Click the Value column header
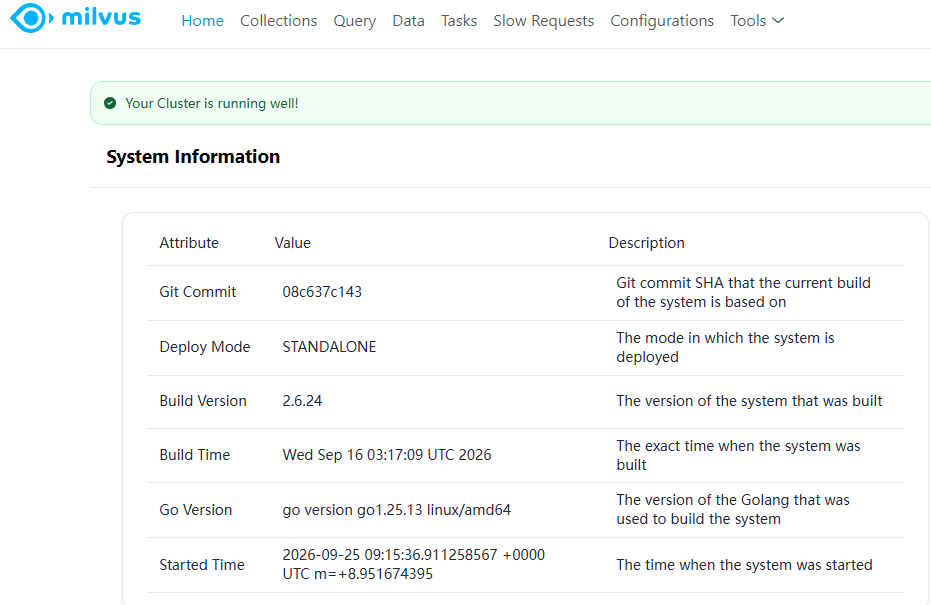Image resolution: width=931 pixels, height=605 pixels. 292,243
